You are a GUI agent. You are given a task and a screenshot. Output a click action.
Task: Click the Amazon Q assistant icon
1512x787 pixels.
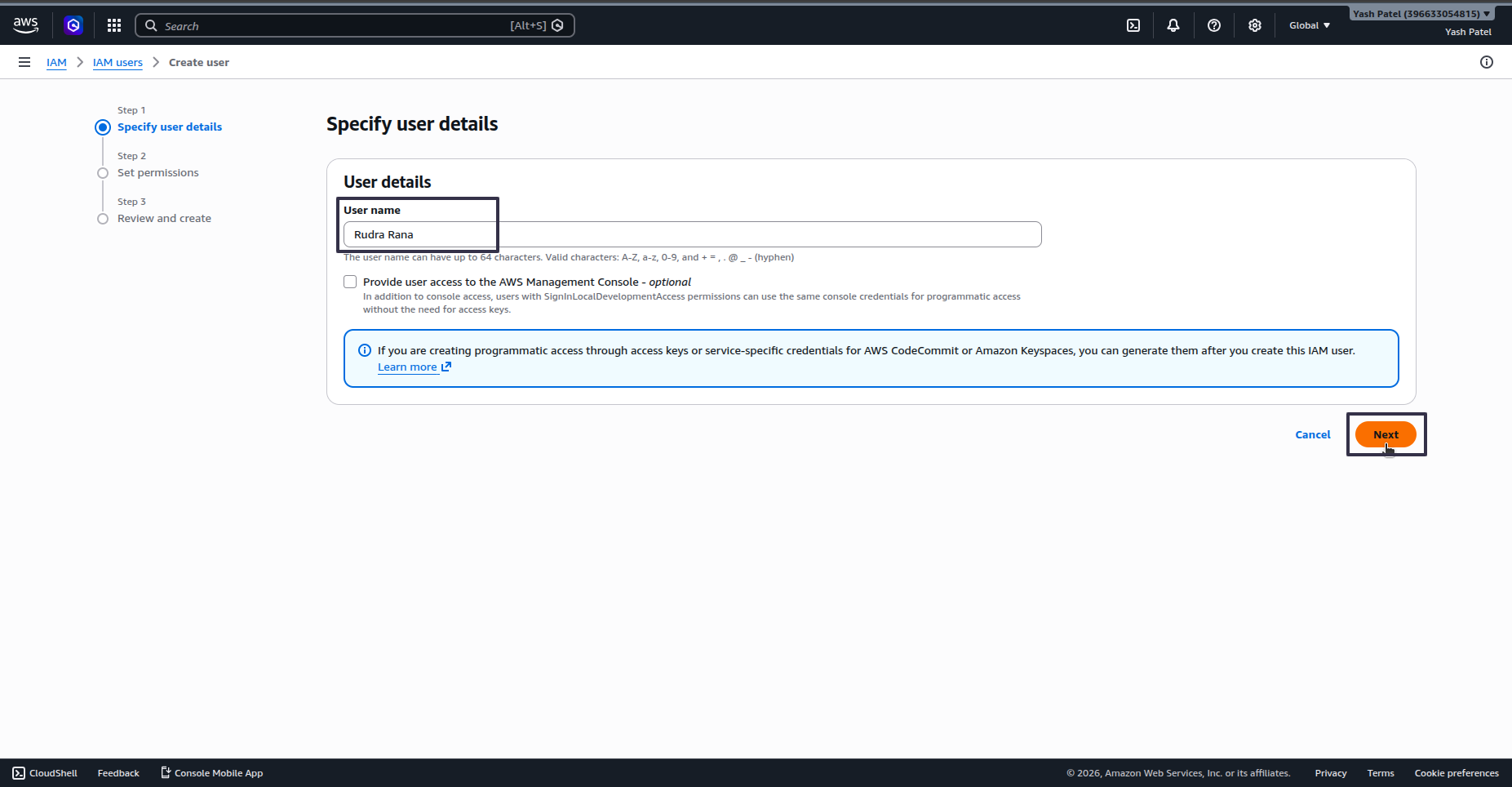click(x=73, y=25)
